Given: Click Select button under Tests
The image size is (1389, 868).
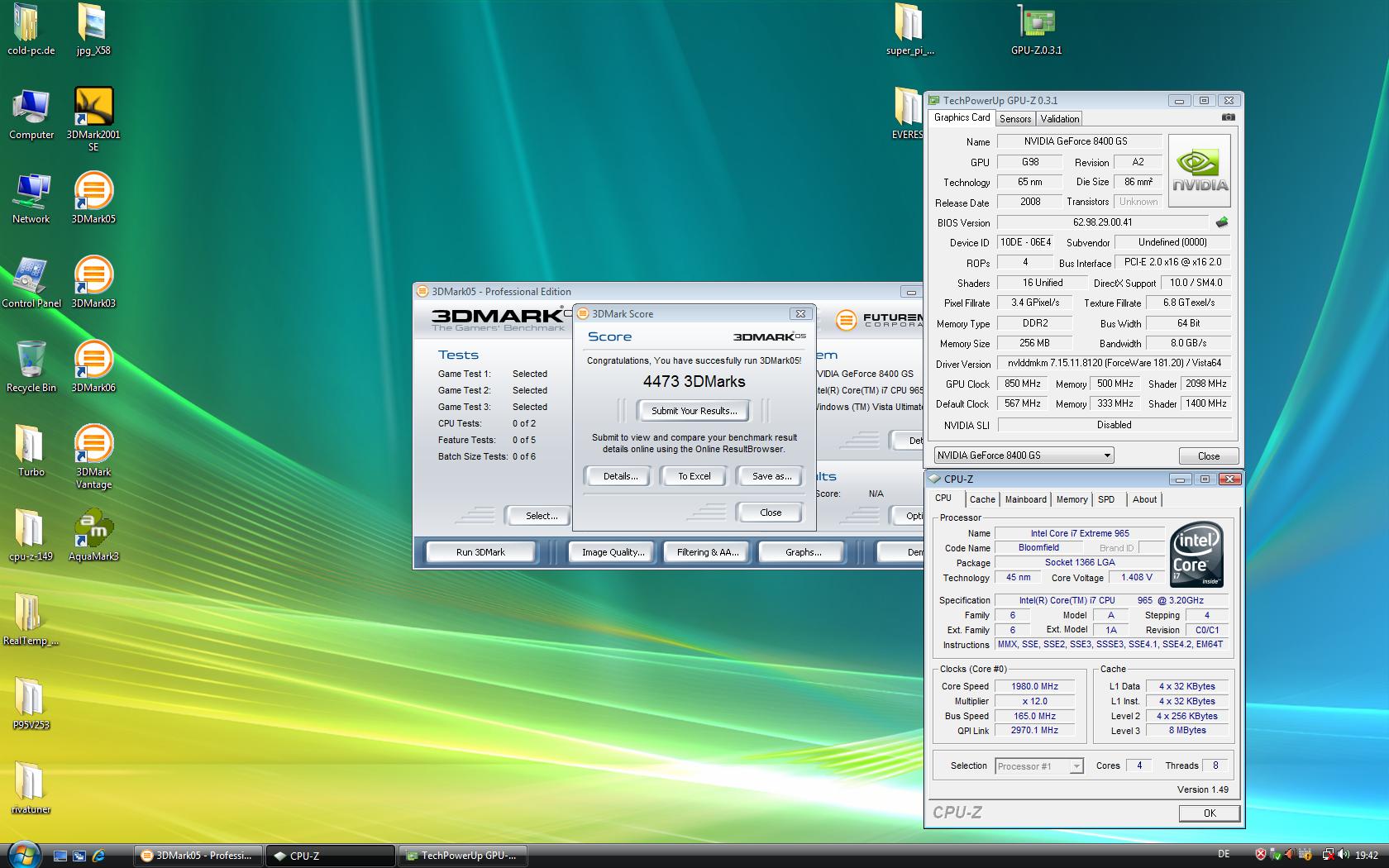Looking at the screenshot, I should (541, 516).
